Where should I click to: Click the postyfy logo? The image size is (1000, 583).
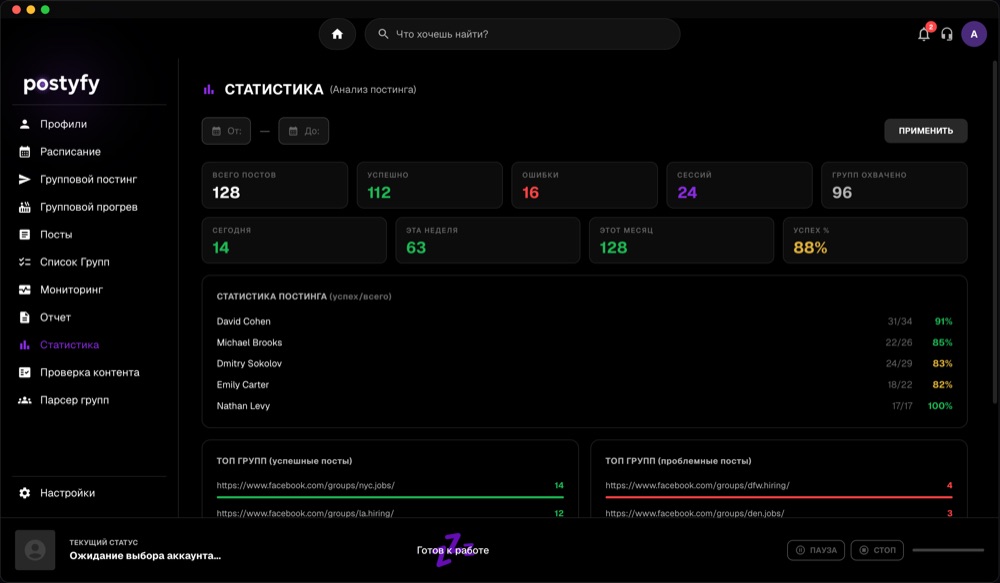tap(61, 84)
